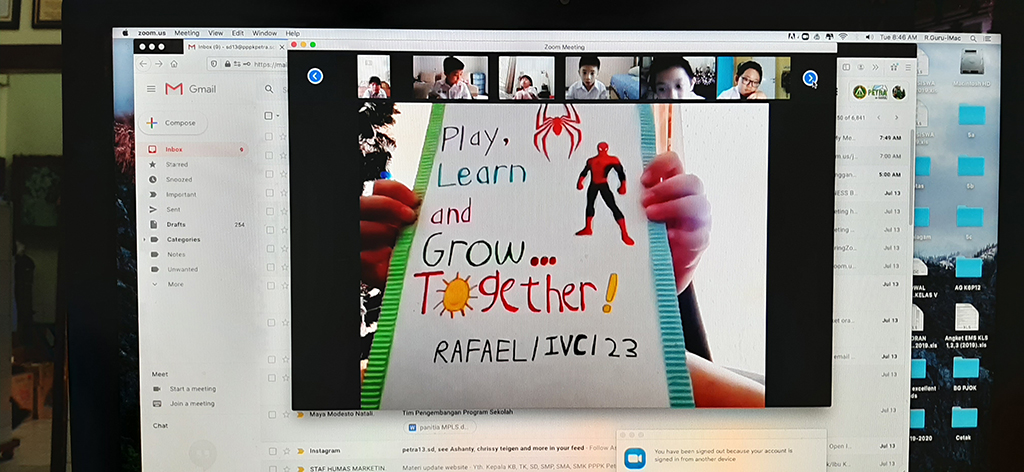
Task: Open the Meeting menu in menu bar
Action: 187,33
